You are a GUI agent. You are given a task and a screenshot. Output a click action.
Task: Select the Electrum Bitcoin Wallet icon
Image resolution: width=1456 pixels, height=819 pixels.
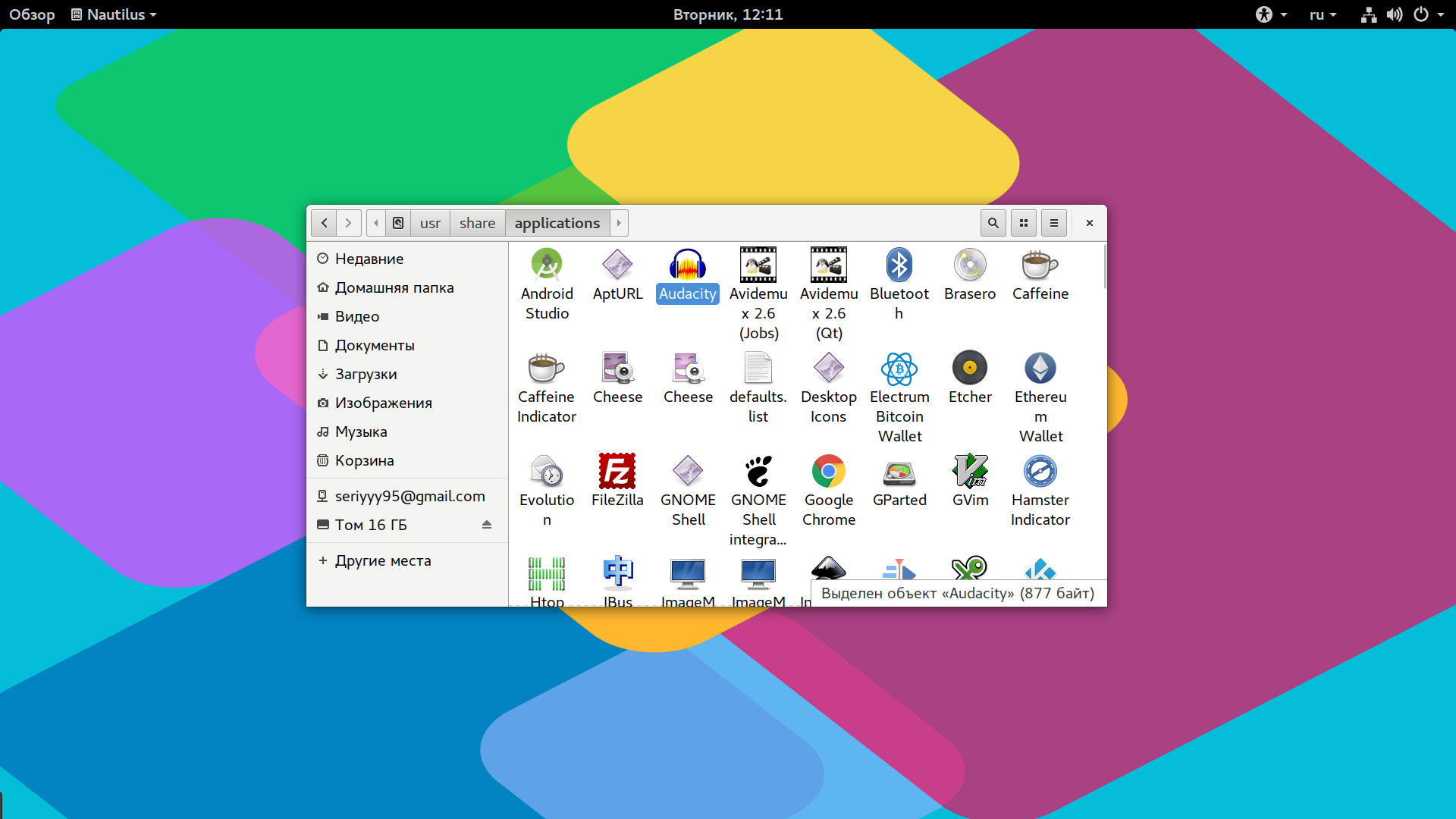tap(899, 369)
